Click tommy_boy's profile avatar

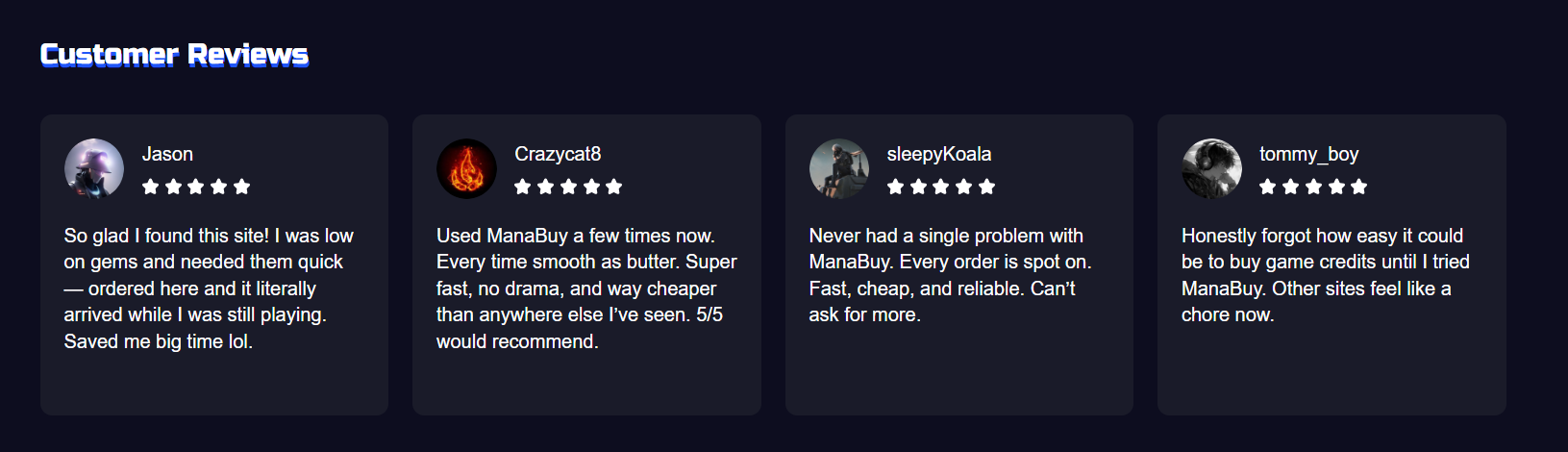coord(1211,168)
